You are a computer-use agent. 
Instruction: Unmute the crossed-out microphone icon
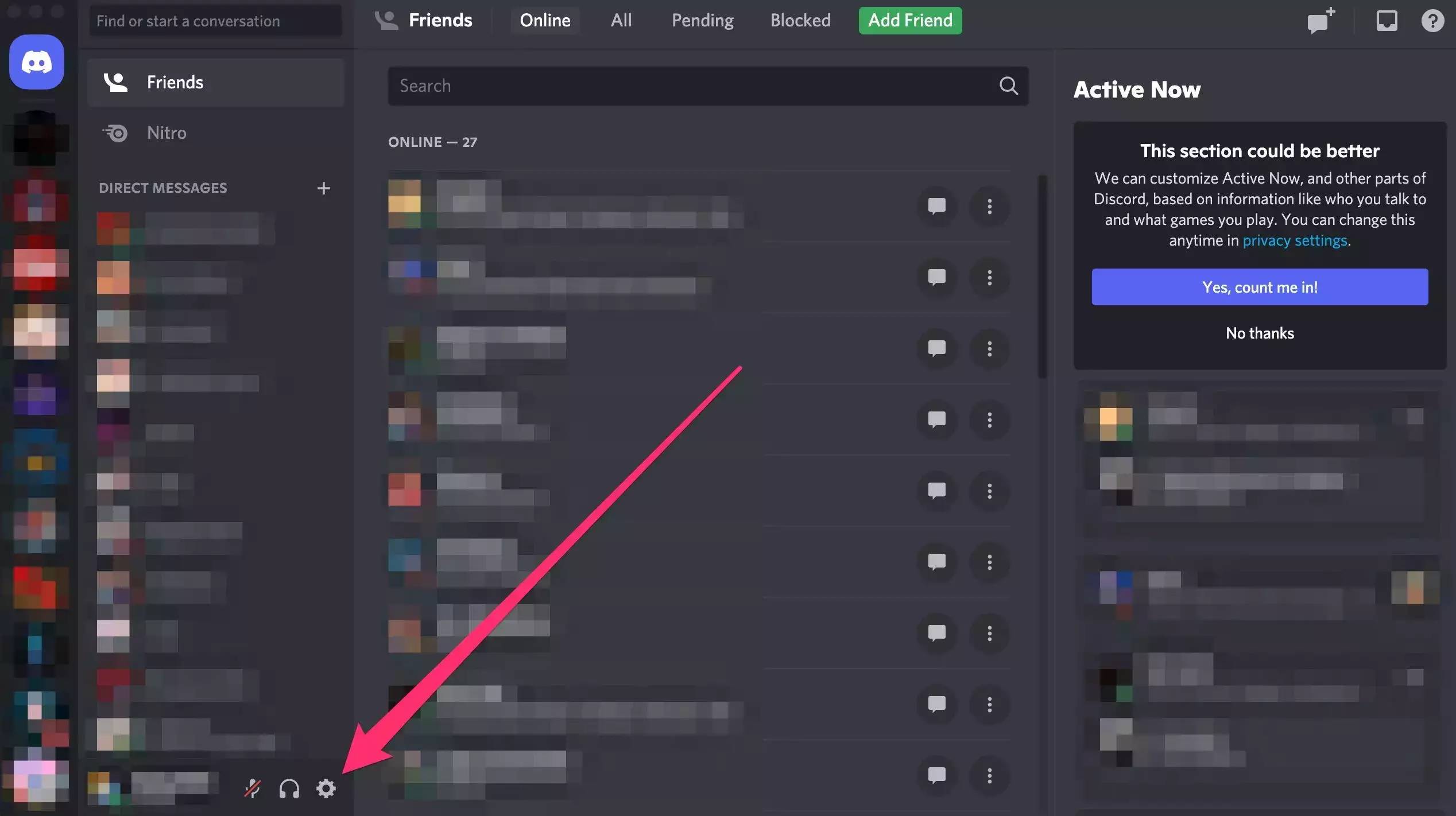[x=252, y=788]
